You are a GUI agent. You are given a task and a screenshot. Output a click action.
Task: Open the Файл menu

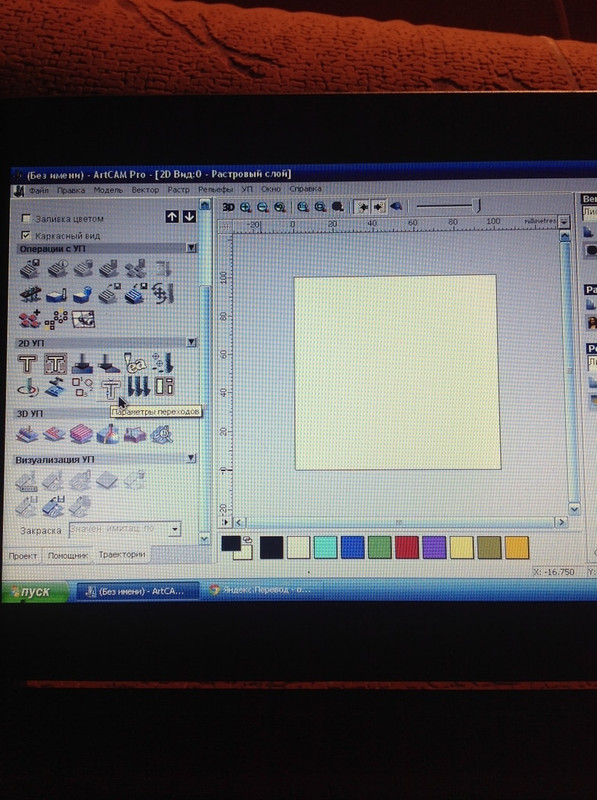tap(38, 190)
